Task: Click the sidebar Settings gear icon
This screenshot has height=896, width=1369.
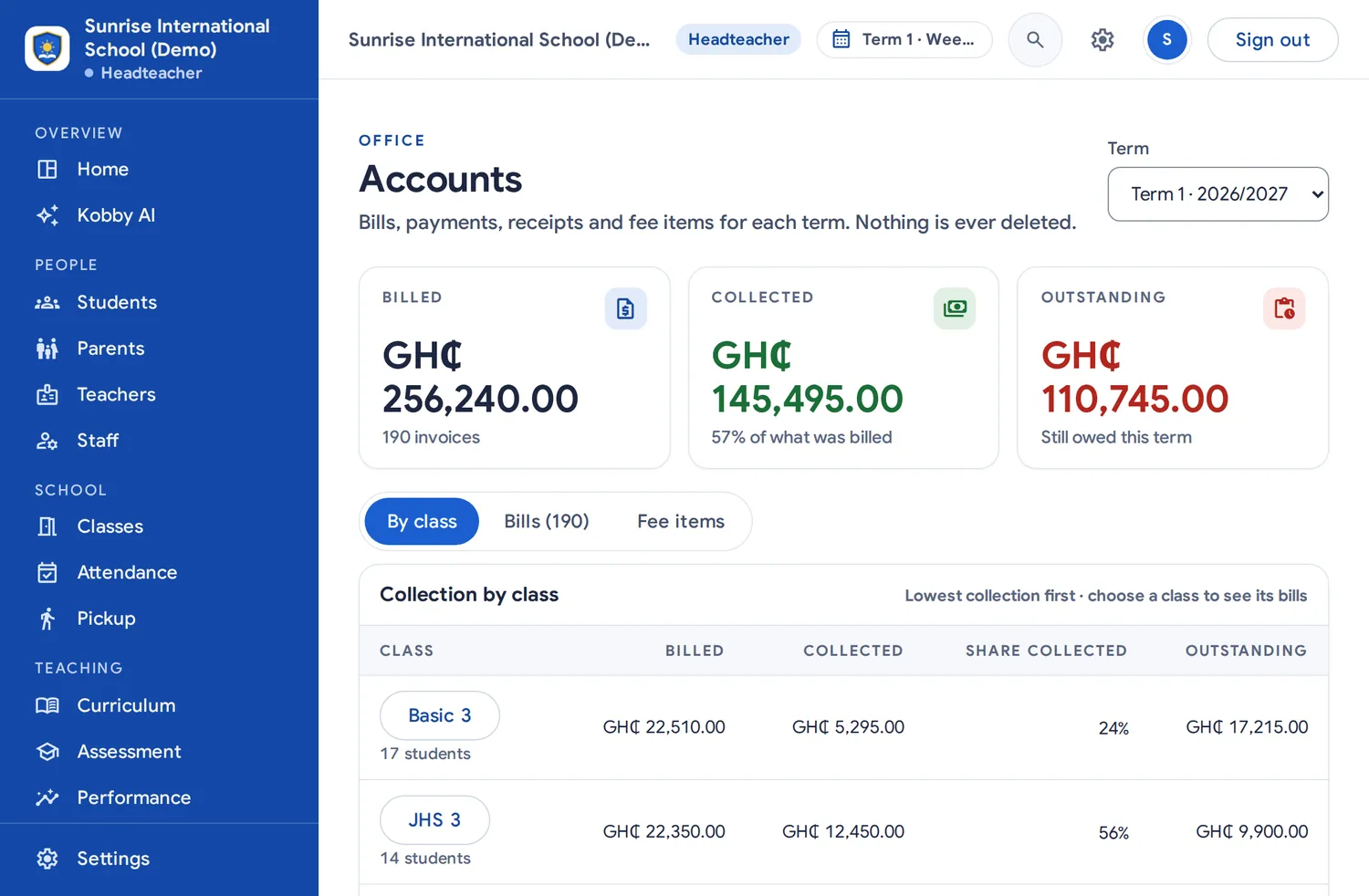Action: [x=47, y=859]
